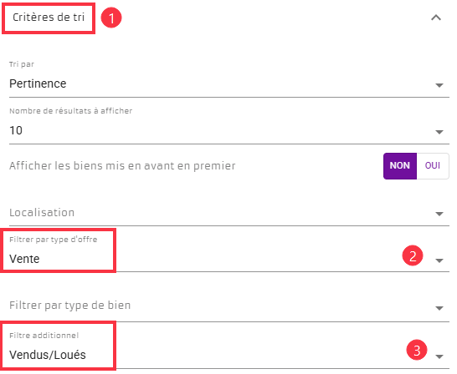Open the Tri par dropdown arrow
457x374 pixels.
(439, 85)
